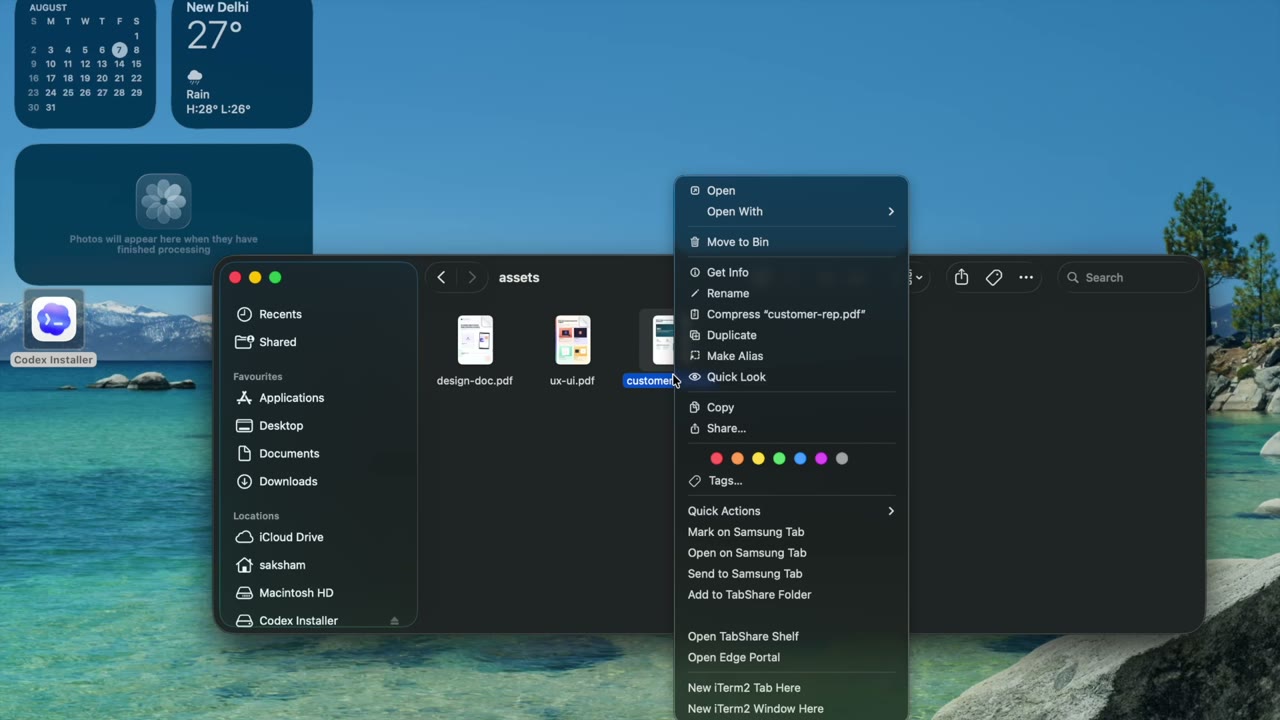Open the more actions ellipsis in toolbar
This screenshot has height=720, width=1280.
click(x=1026, y=278)
